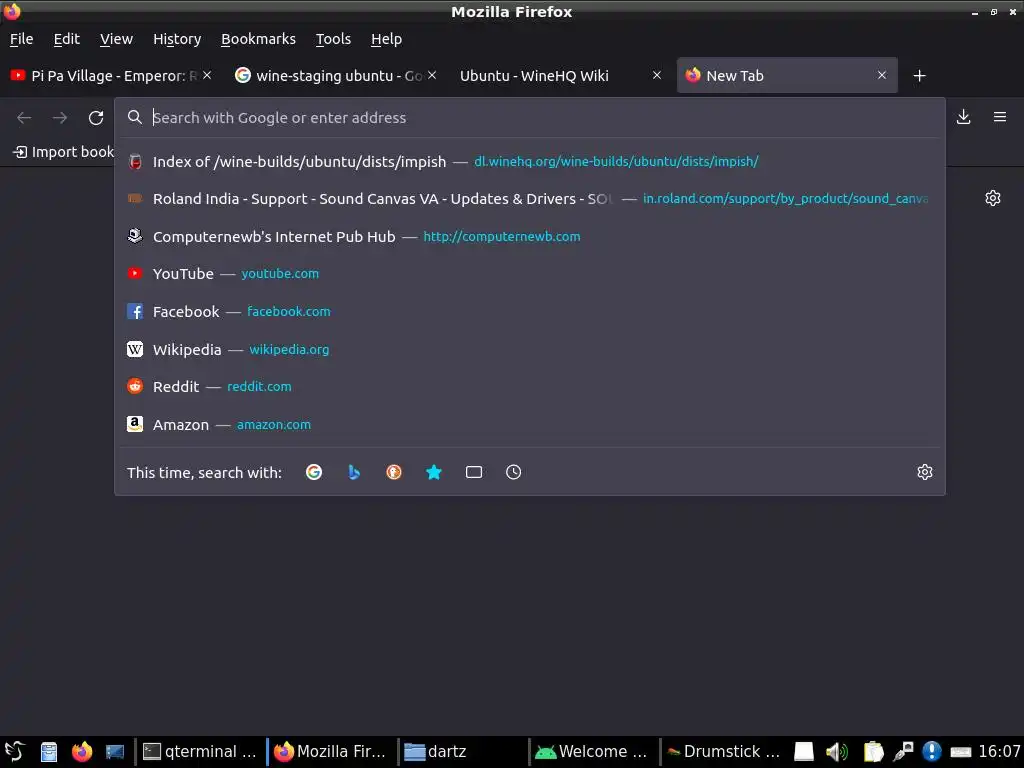Switch to the Drumstick taskbar window

(724, 752)
